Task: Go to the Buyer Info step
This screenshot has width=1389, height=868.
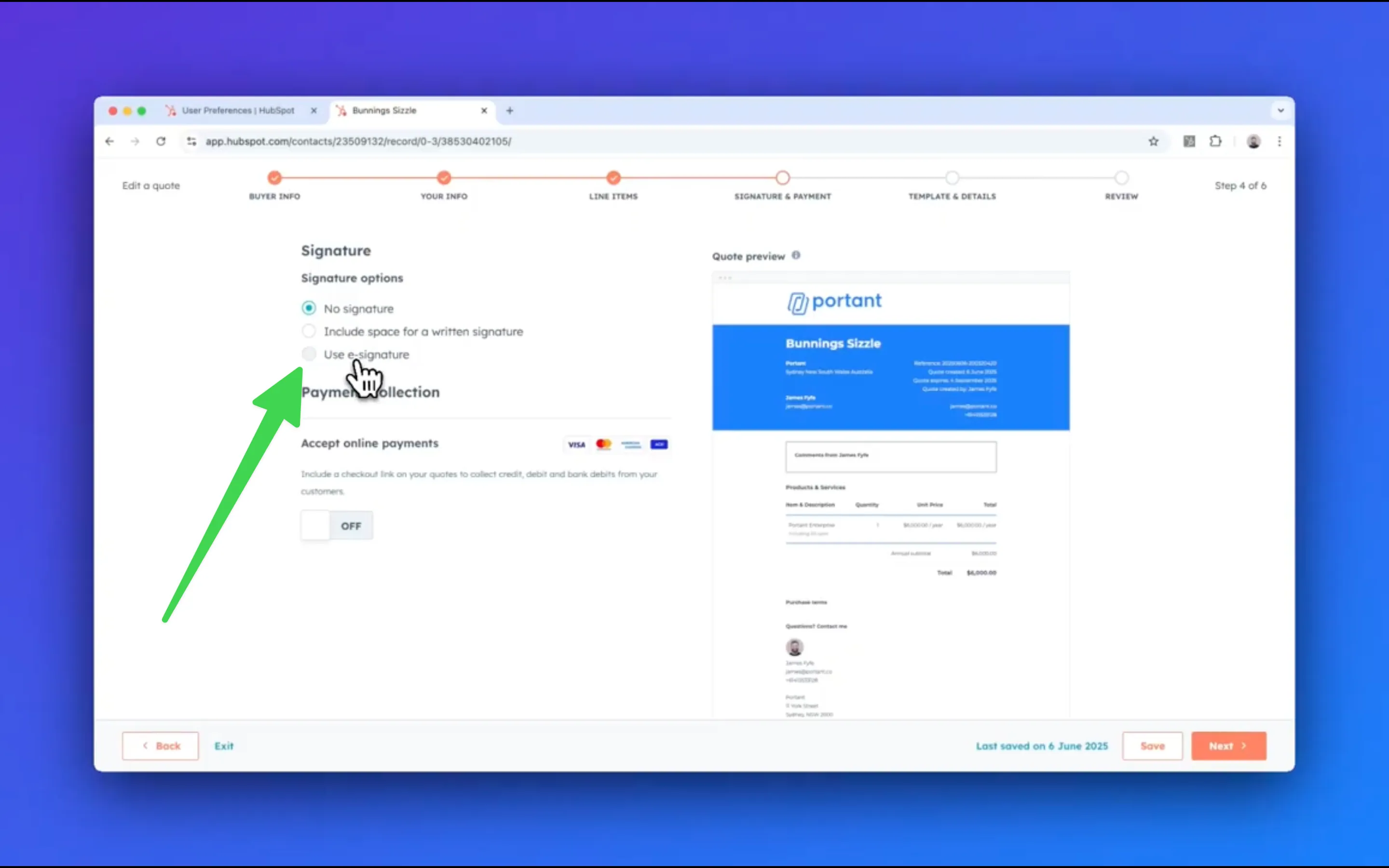Action: (x=274, y=178)
